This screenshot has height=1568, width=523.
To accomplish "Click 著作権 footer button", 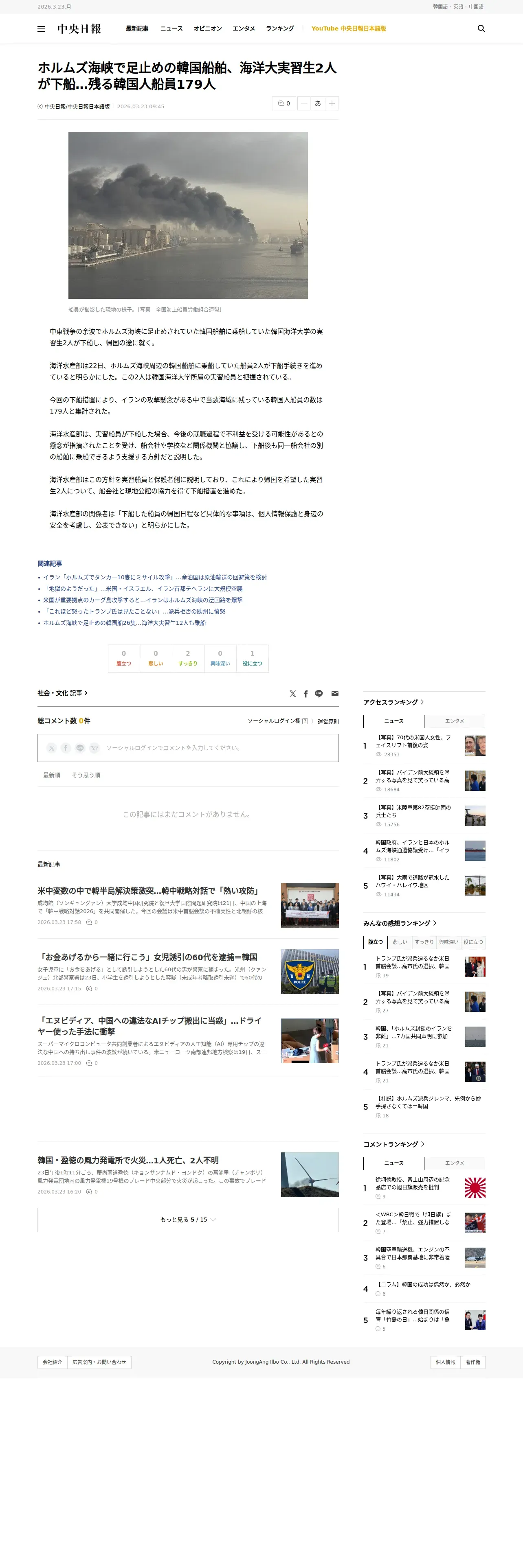I will pyautogui.click(x=473, y=1362).
